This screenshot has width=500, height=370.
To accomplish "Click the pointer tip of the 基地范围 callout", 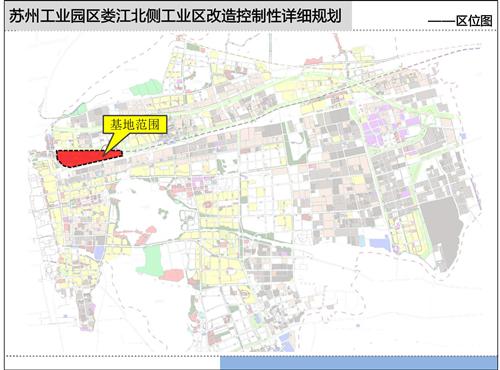I will coord(105,154).
